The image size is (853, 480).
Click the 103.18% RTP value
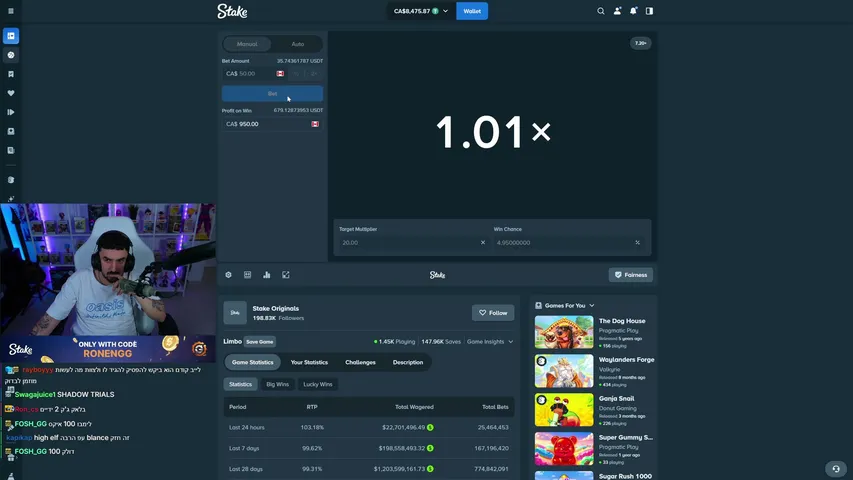coord(312,428)
